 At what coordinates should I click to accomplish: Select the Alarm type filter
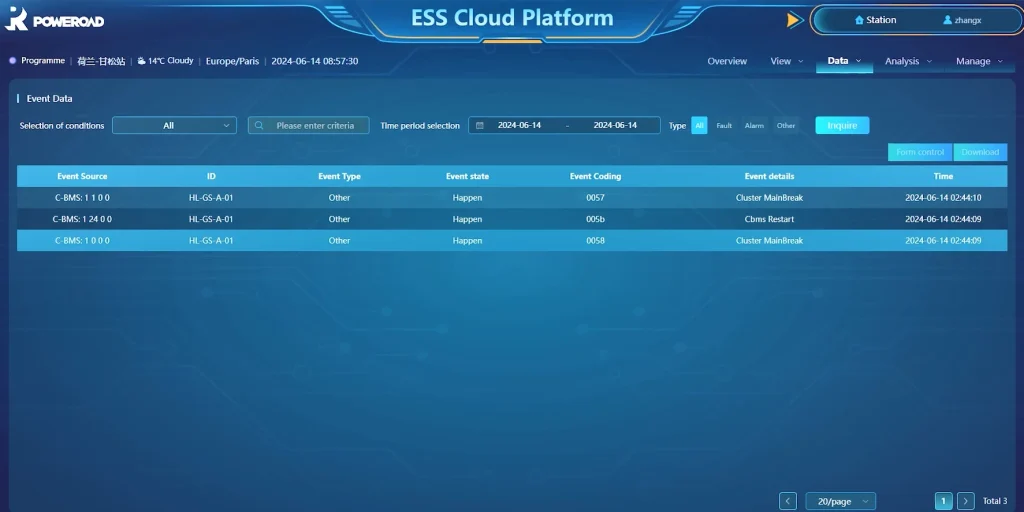point(754,126)
